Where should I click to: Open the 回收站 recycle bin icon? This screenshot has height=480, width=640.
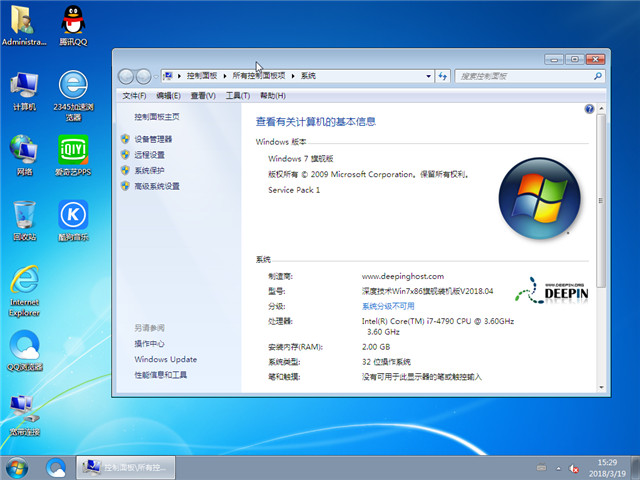[24, 220]
